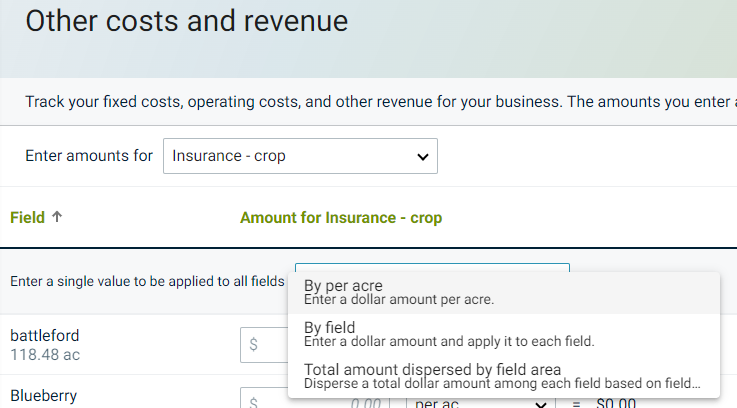Click the 'Other costs and revenue' page title
The image size is (737, 408).
(187, 22)
